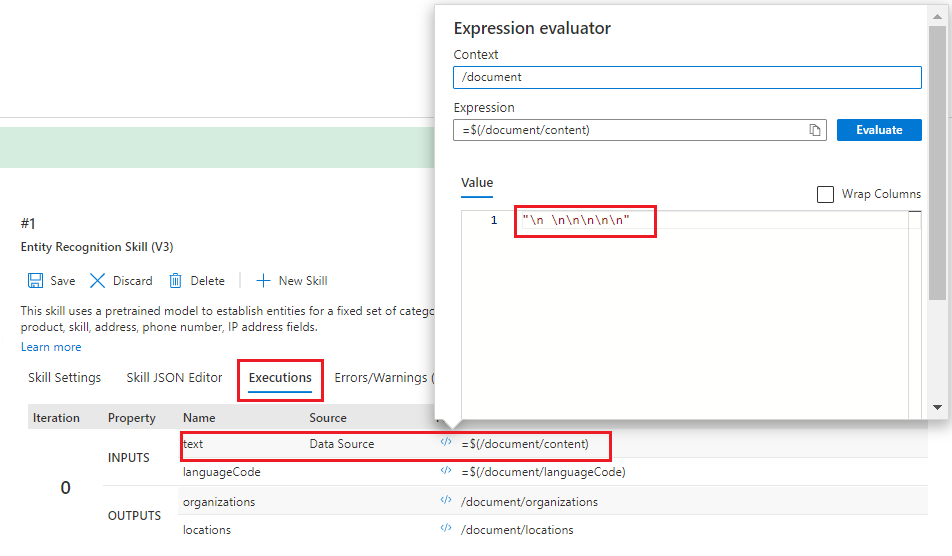Screen dimensions: 952x556
Task: Open evaluator icon for organizations output
Action: pyautogui.click(x=446, y=501)
